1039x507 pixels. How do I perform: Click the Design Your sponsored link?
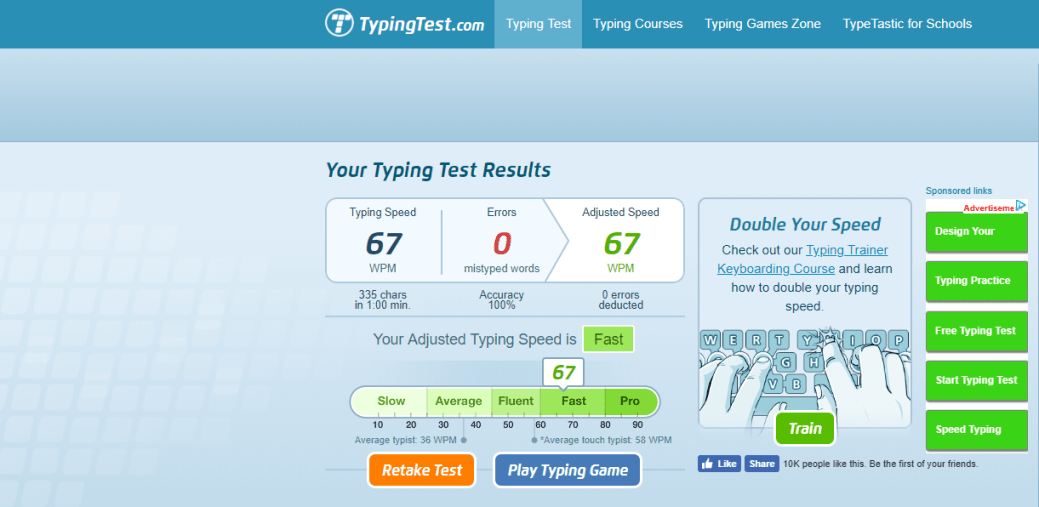coord(976,232)
